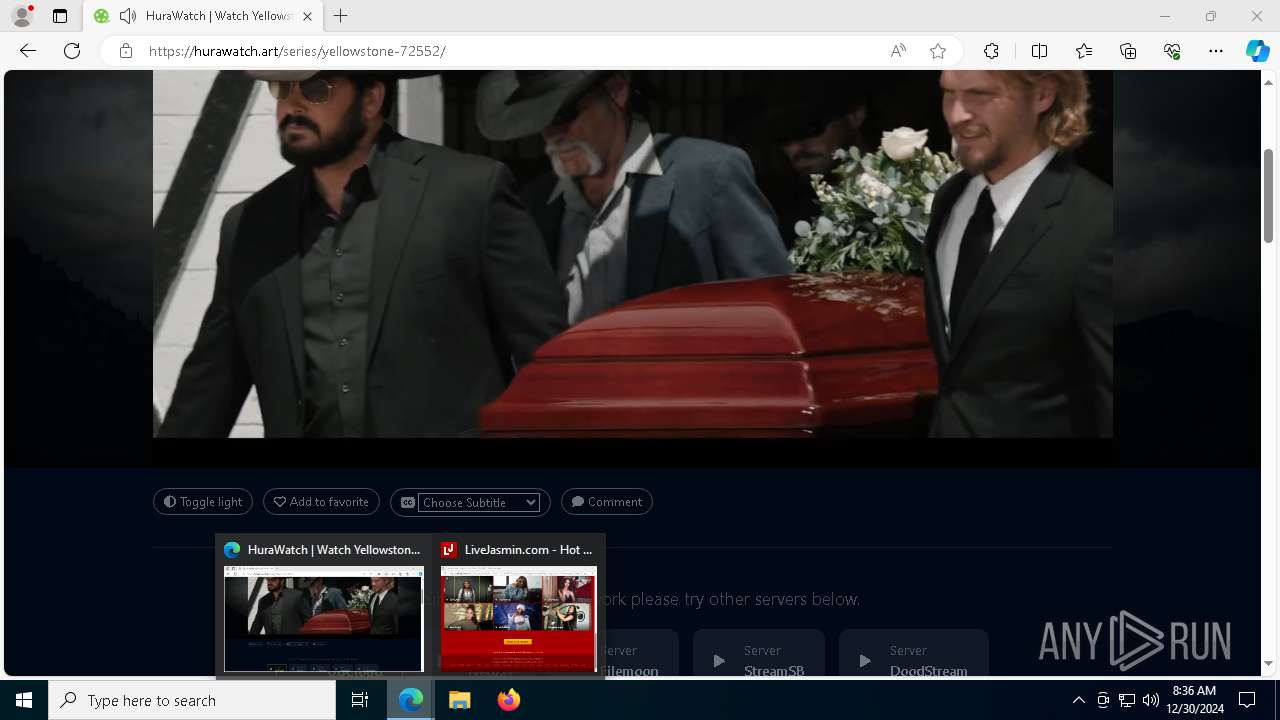Open Collections icon
This screenshot has height=720, width=1280.
[x=1128, y=51]
